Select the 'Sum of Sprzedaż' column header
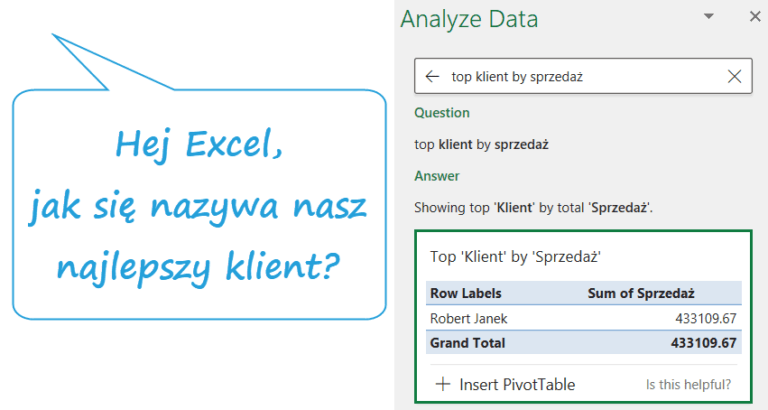This screenshot has height=410, width=768. (640, 293)
